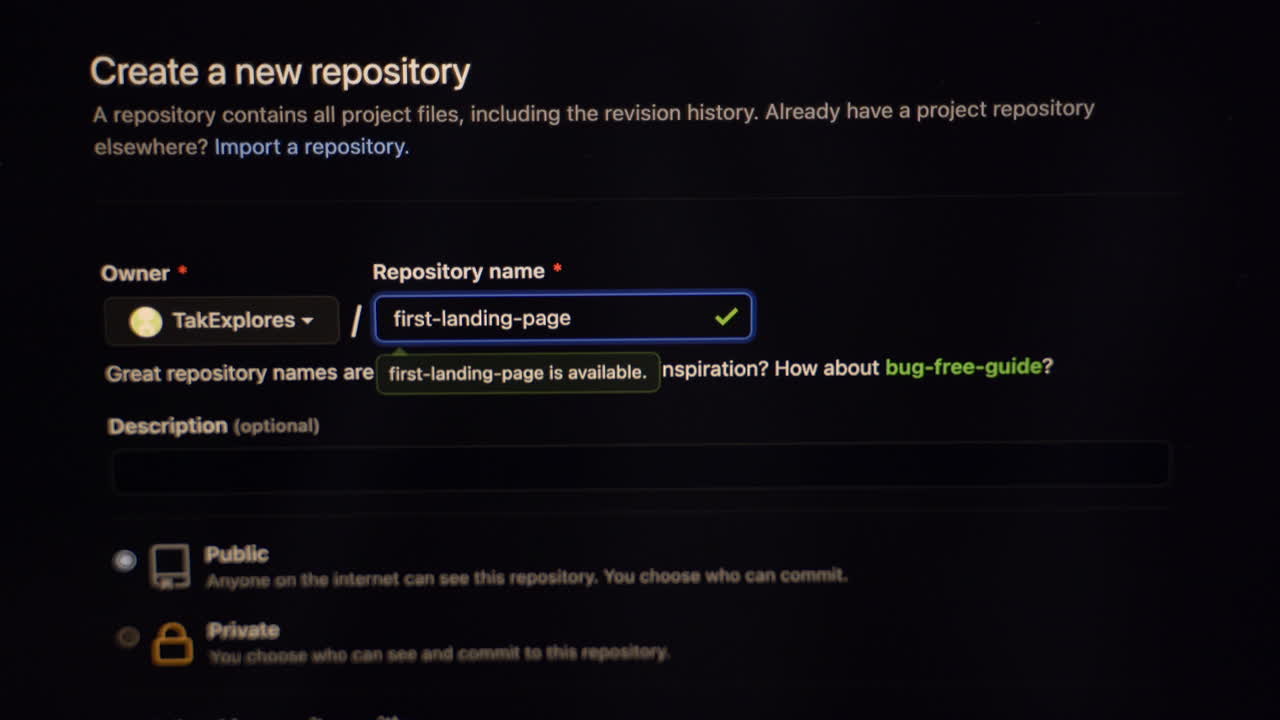
Task: Click the Owner field label
Action: tap(134, 272)
